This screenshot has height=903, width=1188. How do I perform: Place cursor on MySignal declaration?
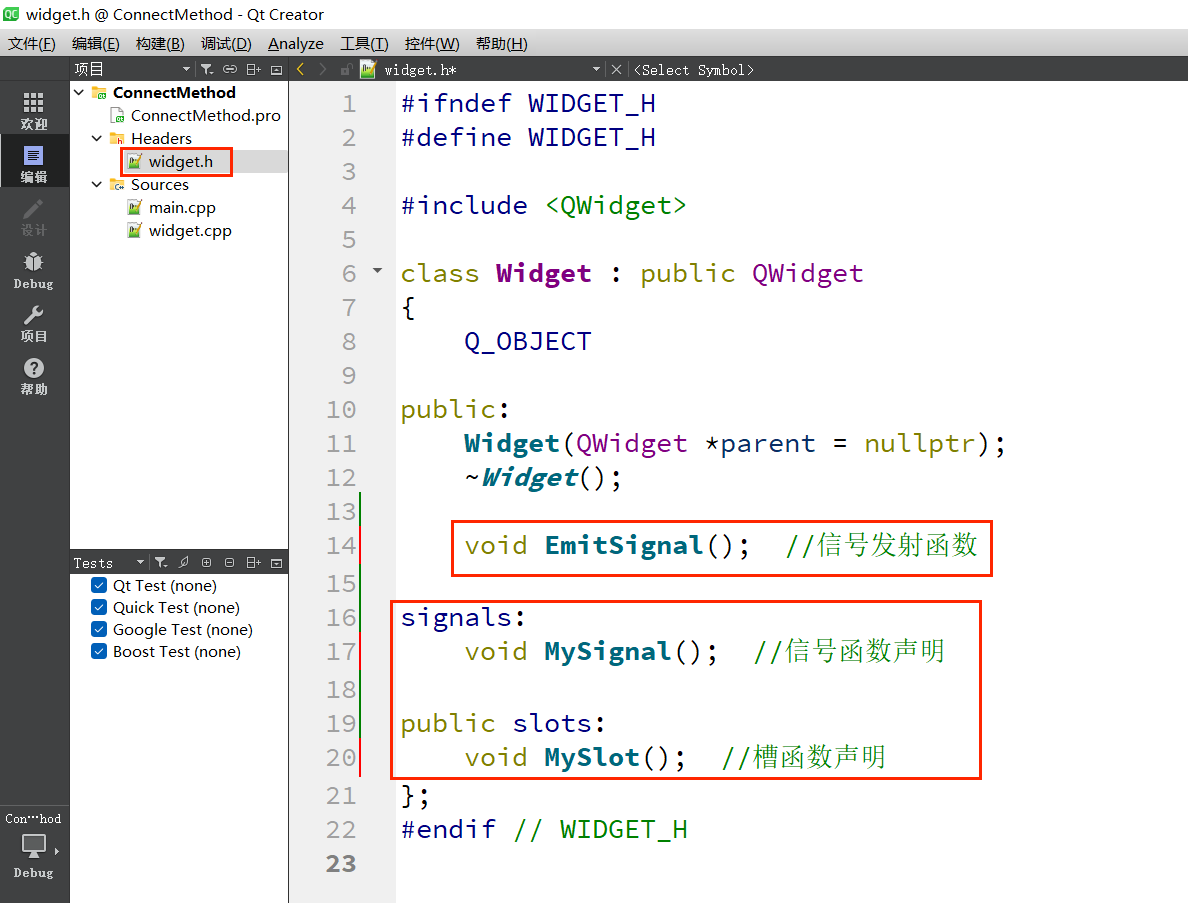tap(608, 651)
